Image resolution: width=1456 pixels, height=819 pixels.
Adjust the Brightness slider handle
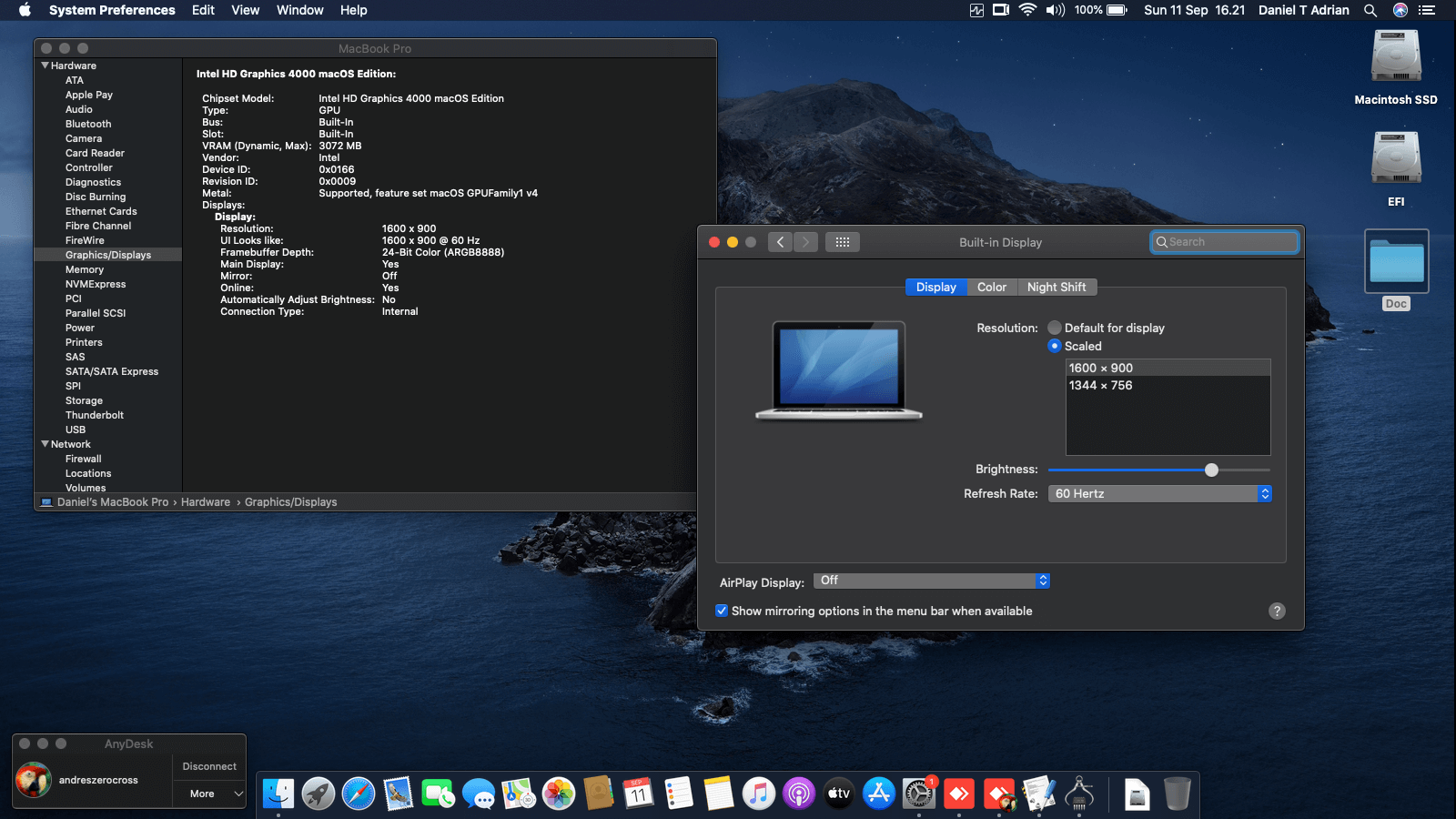coord(1211,470)
